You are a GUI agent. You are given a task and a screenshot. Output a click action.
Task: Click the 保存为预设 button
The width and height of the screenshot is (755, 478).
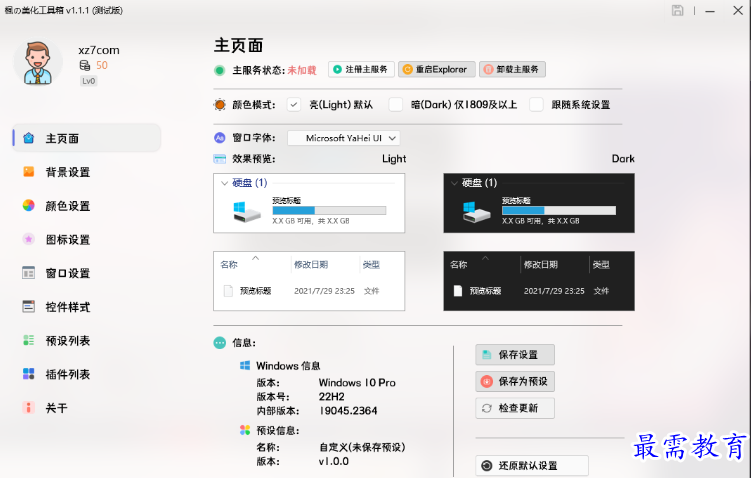pyautogui.click(x=515, y=381)
